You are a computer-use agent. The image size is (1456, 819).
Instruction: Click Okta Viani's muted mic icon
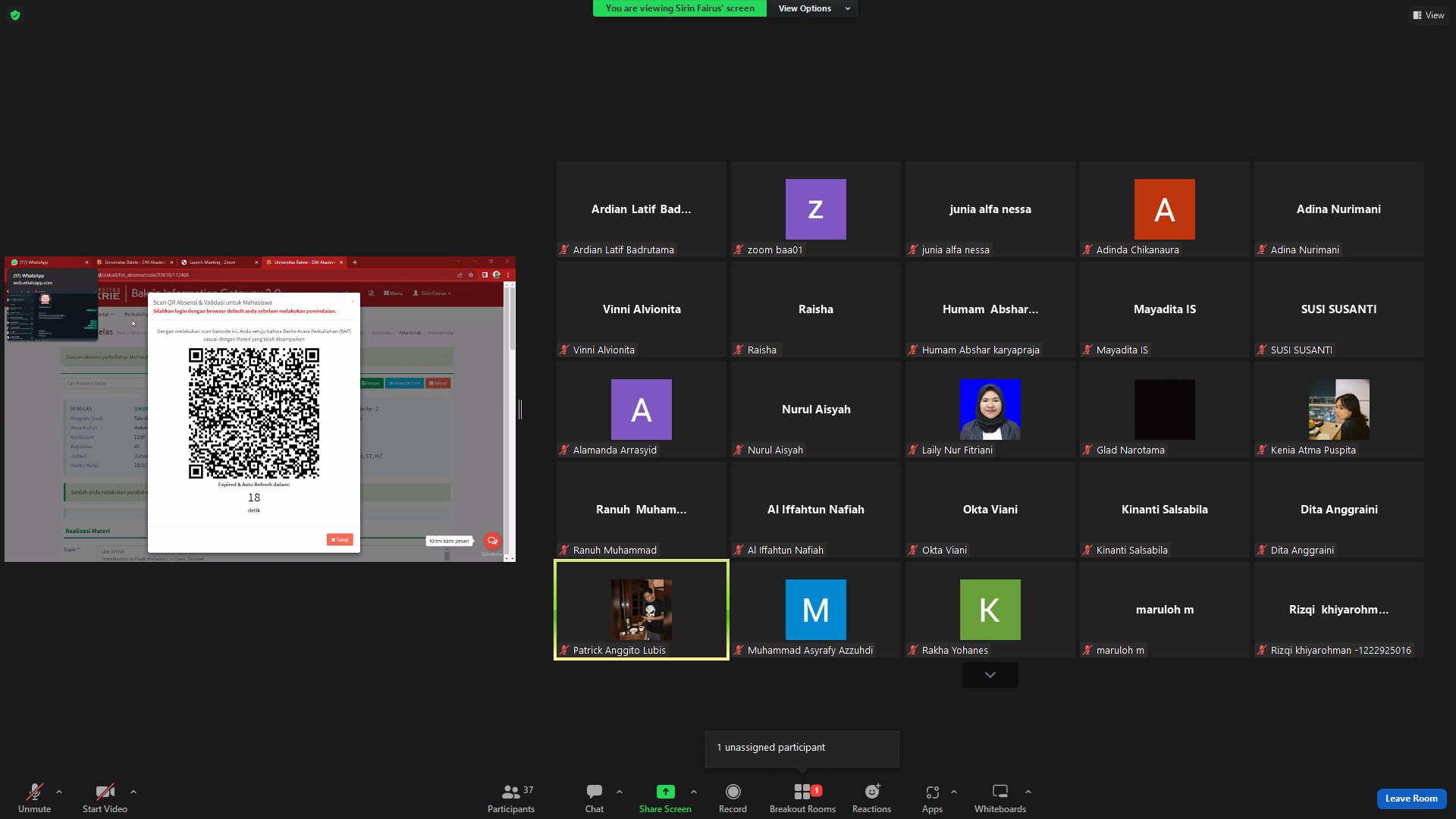913,550
